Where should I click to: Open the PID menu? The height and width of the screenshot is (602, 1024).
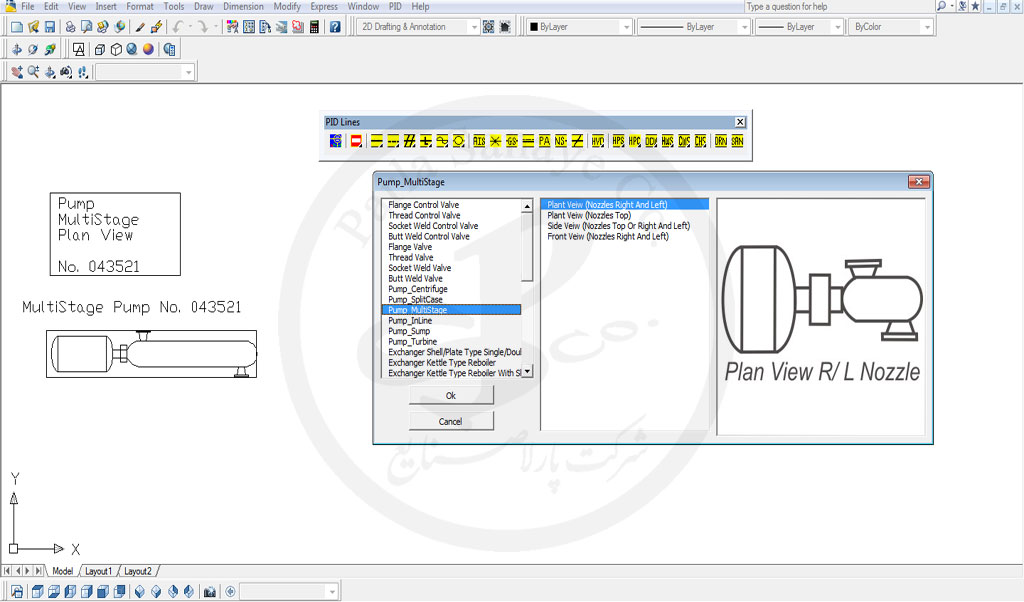point(395,7)
